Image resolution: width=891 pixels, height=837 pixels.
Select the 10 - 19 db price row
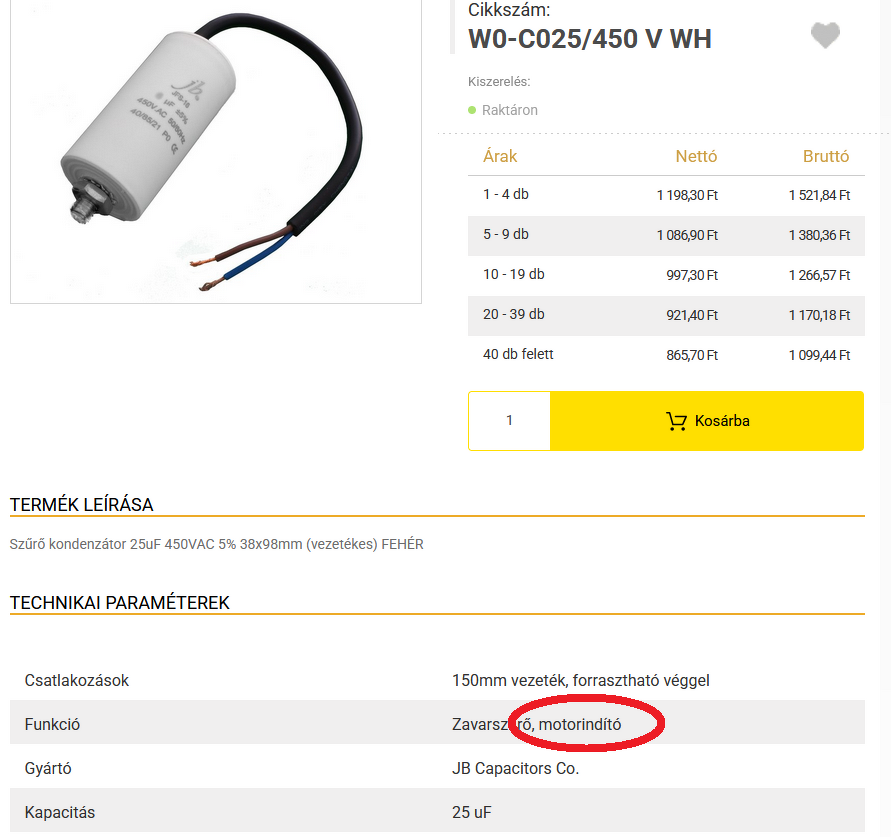pyautogui.click(x=666, y=275)
